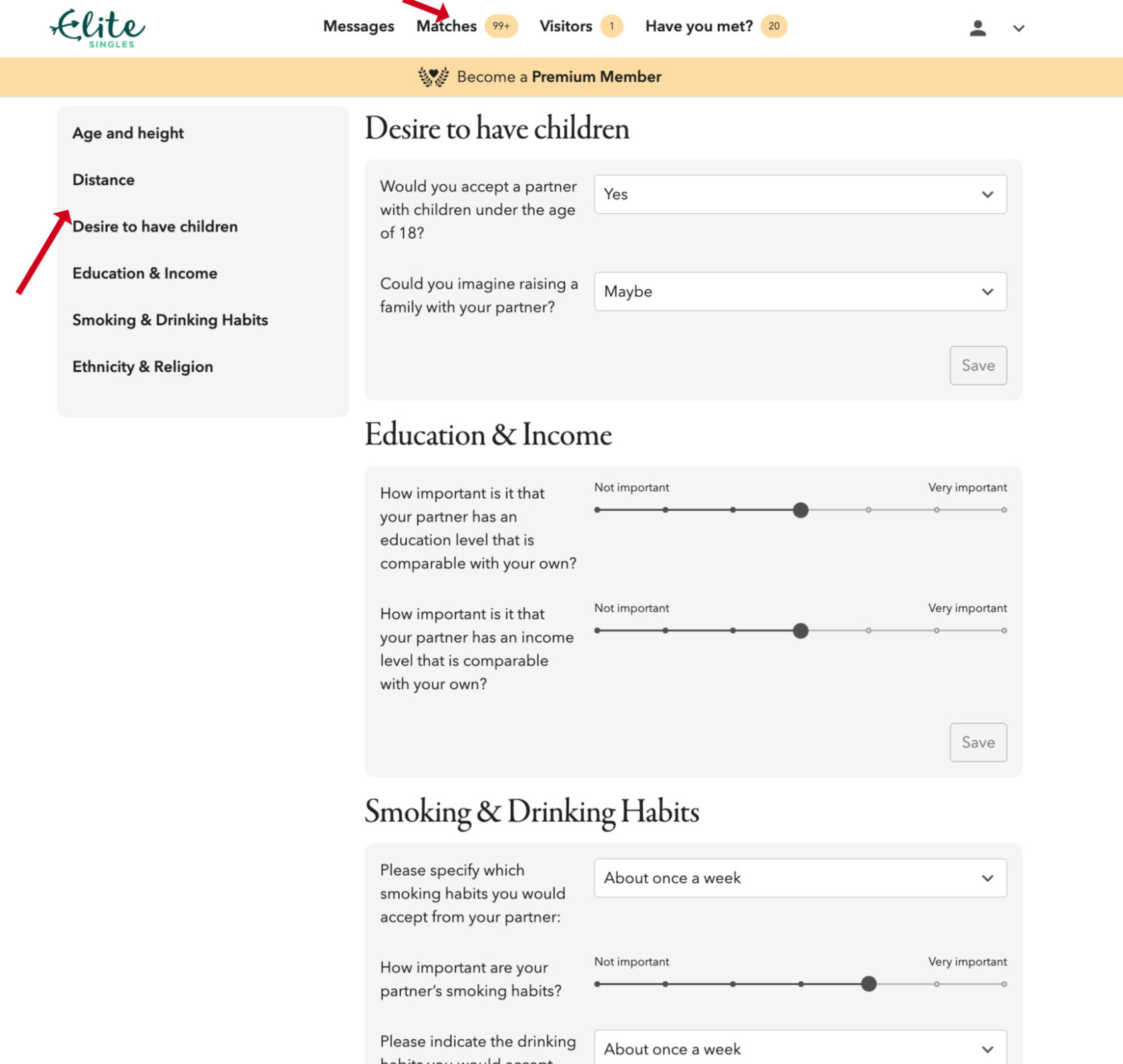The image size is (1123, 1064).
Task: Click the Visitors count badge
Action: coord(610,27)
